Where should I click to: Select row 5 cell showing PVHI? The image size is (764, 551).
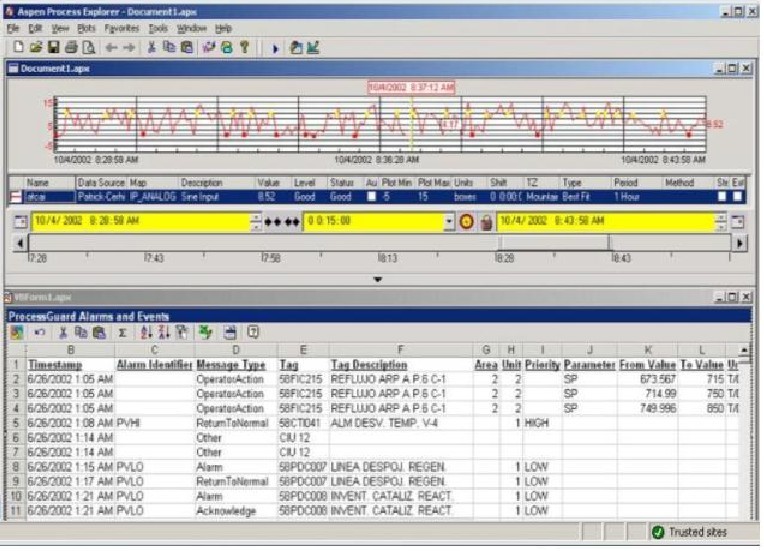[154, 423]
